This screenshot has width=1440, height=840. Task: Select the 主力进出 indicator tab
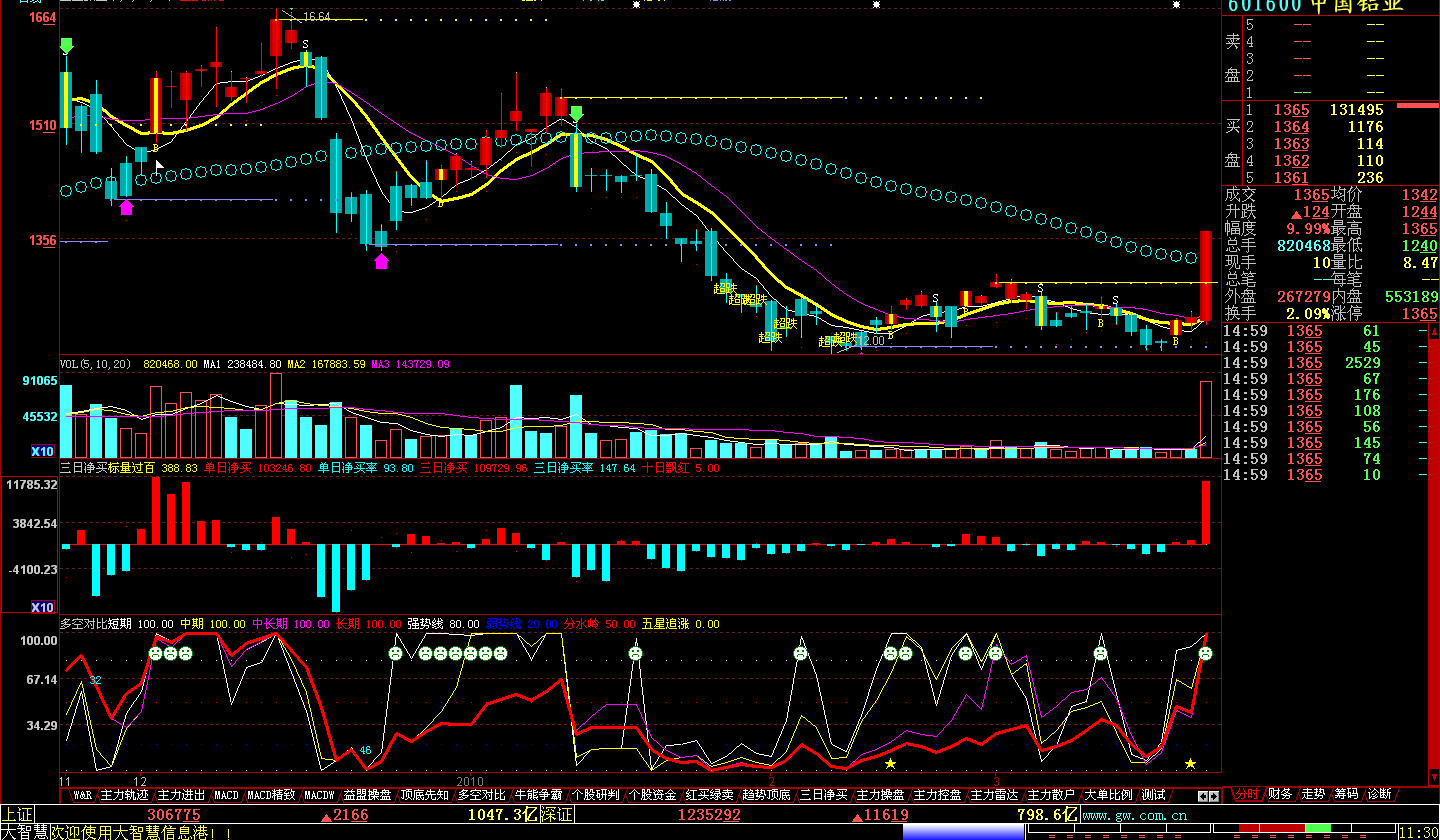coord(181,795)
